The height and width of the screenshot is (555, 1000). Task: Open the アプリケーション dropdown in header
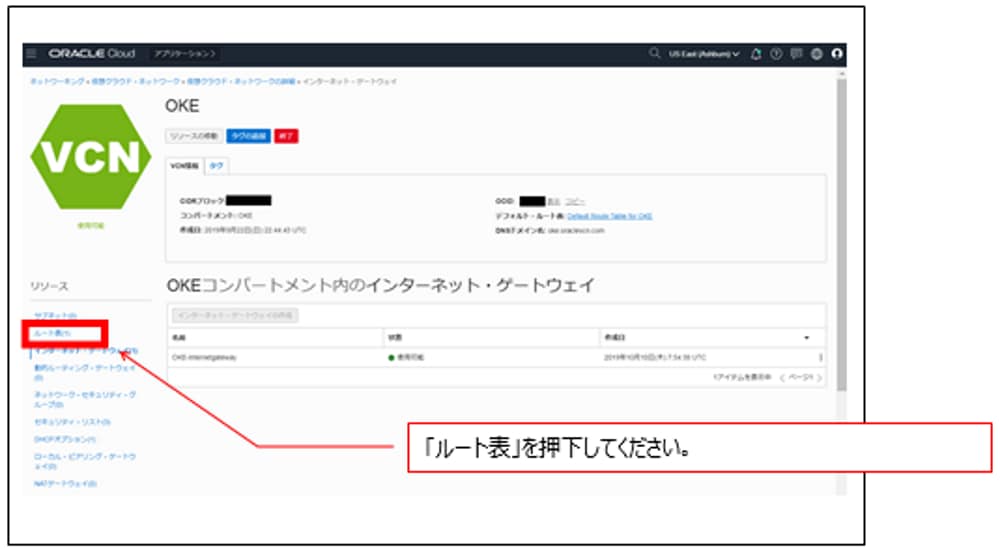185,54
